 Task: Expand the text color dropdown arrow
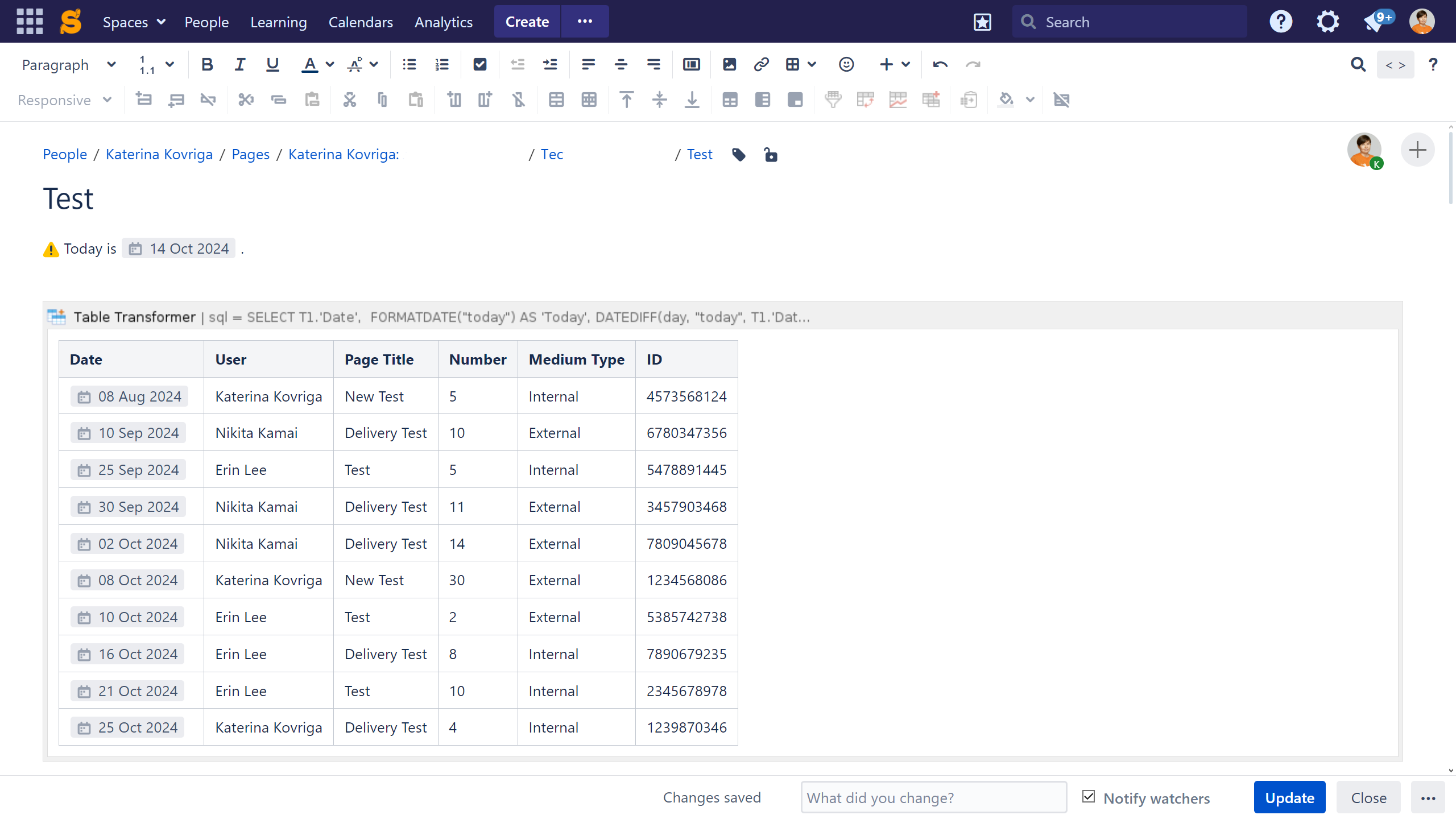[330, 65]
